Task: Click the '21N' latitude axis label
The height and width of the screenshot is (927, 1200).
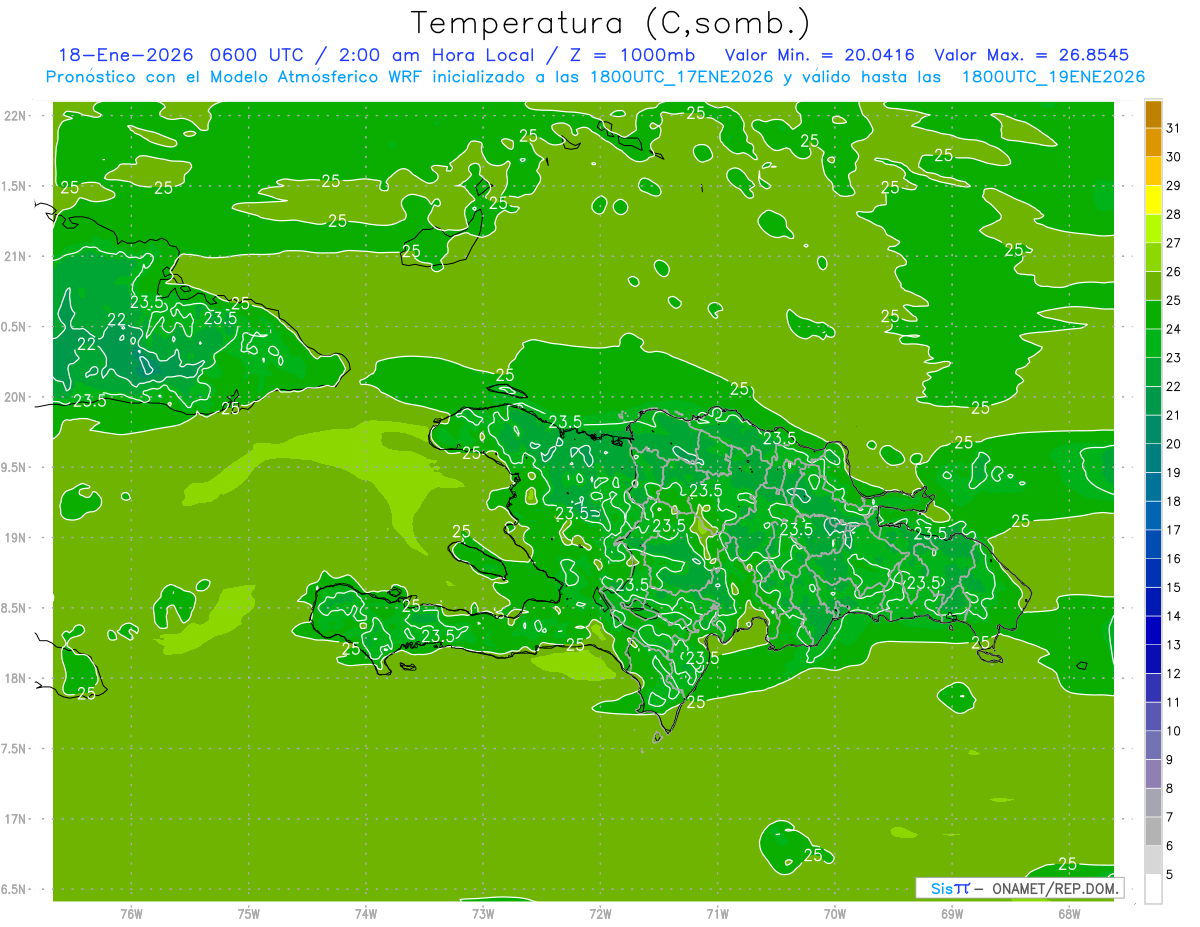Action: click(x=16, y=256)
